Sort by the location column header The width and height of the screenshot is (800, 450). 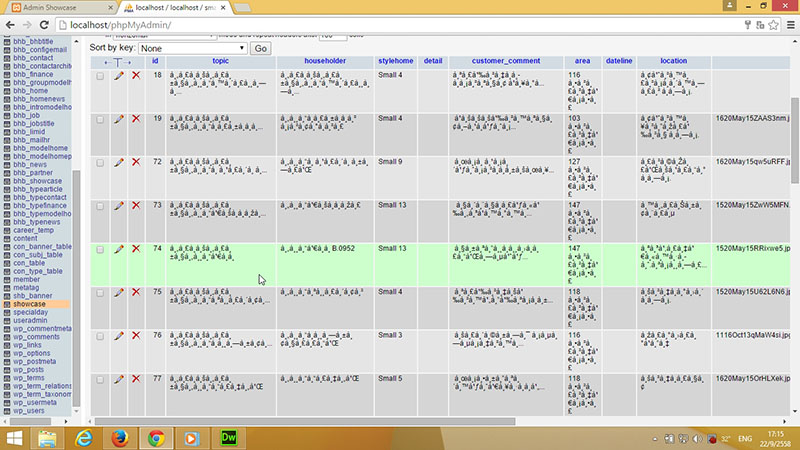[673, 61]
